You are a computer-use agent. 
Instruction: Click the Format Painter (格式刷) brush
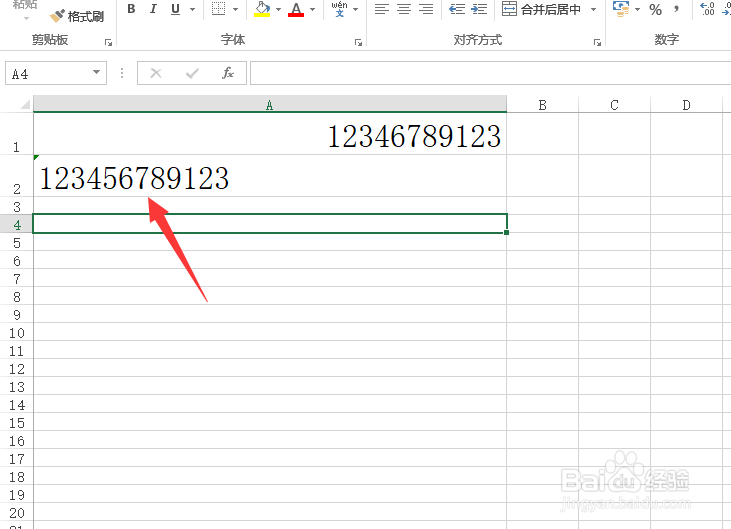(x=76, y=17)
